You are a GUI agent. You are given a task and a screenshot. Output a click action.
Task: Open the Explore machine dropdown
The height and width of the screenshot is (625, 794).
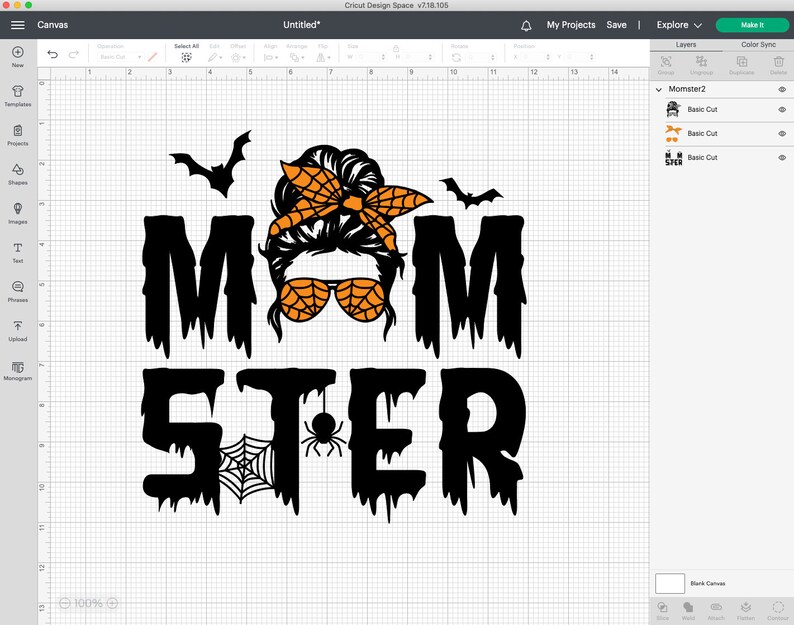click(679, 25)
